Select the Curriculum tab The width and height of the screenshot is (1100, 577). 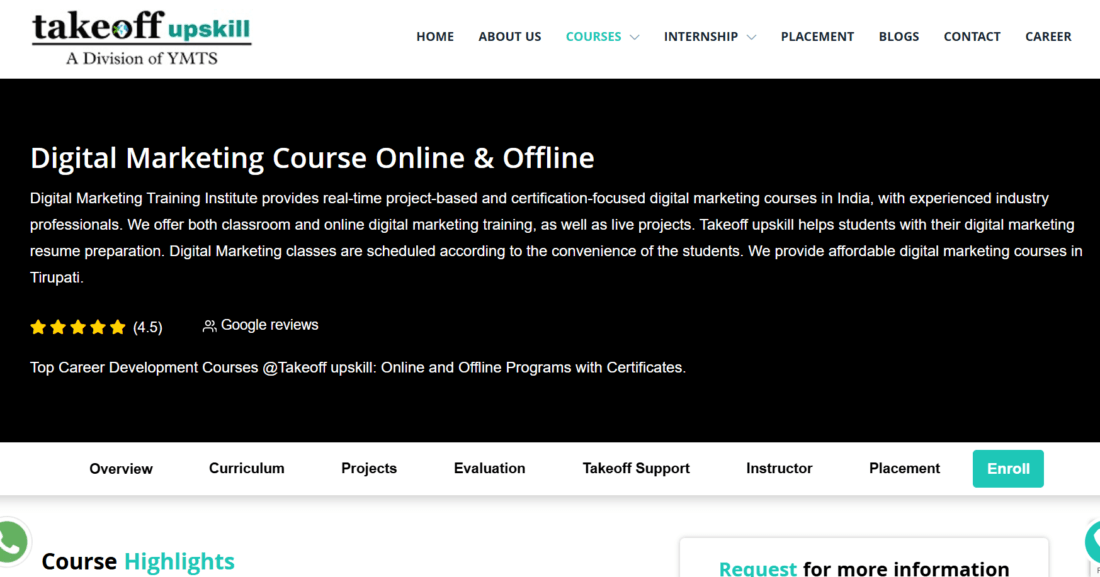(246, 468)
